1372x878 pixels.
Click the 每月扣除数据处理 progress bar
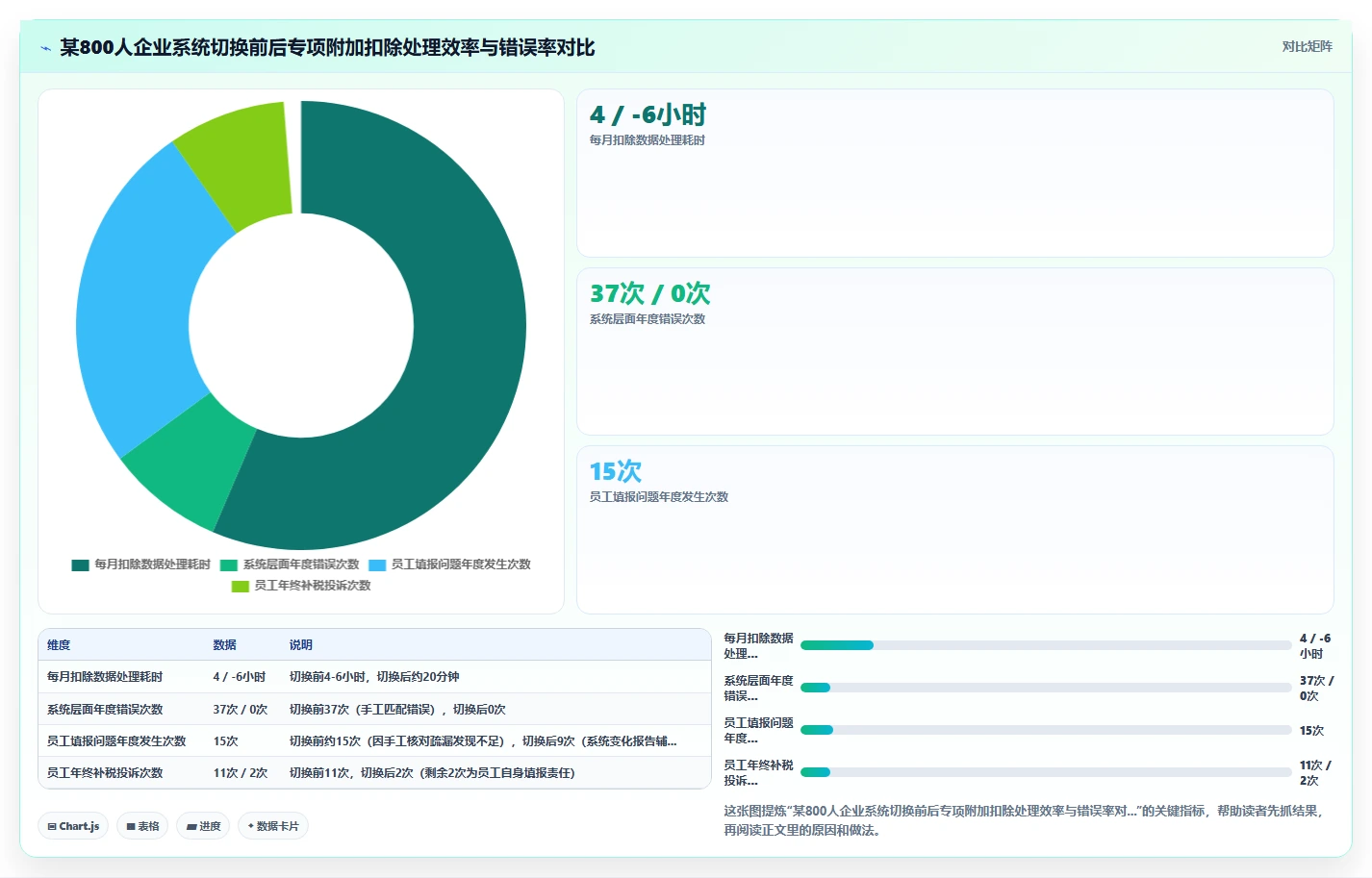pyautogui.click(x=1046, y=645)
